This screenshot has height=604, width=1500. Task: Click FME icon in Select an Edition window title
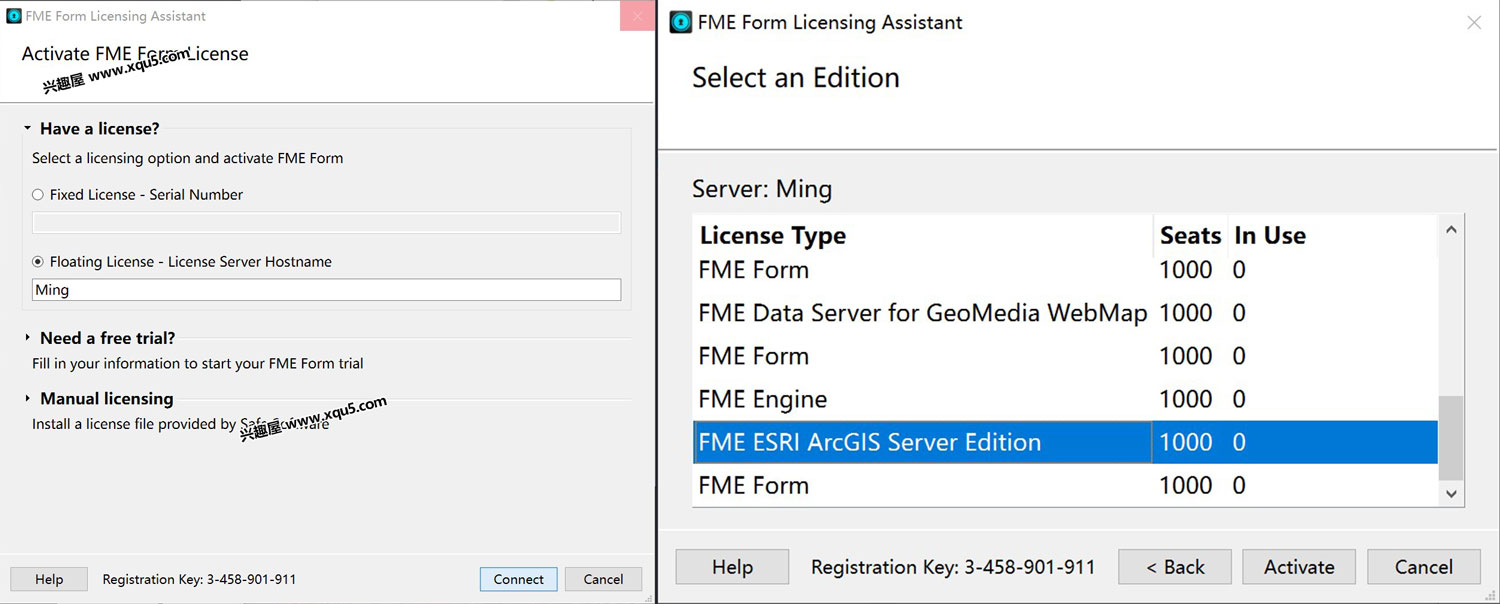point(681,22)
